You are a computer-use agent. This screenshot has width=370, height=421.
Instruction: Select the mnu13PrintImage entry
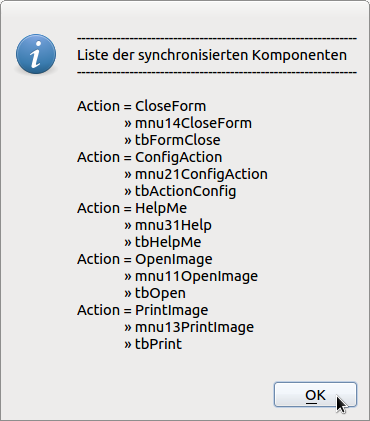[x=189, y=327]
